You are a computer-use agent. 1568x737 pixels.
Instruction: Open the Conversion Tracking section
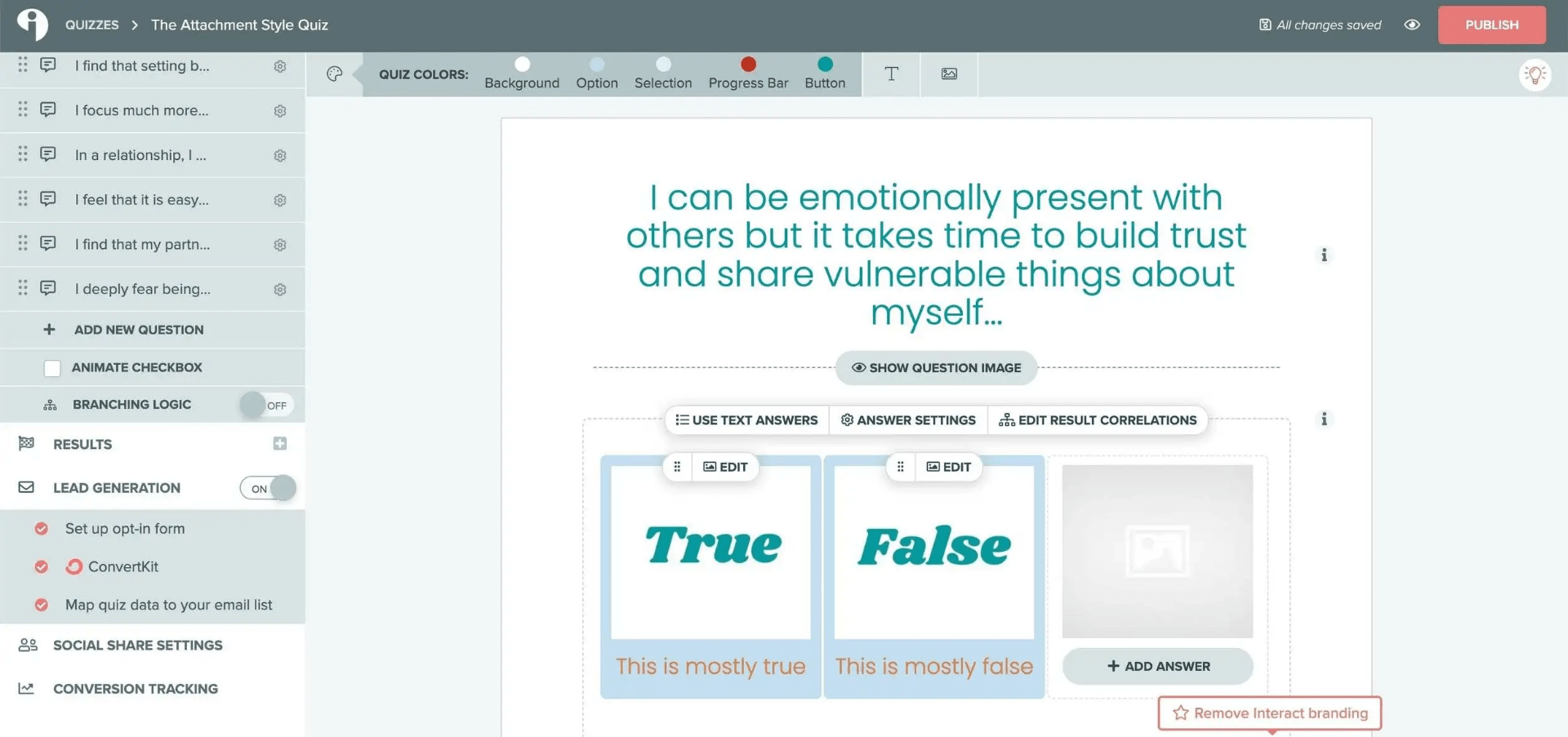pyautogui.click(x=135, y=689)
